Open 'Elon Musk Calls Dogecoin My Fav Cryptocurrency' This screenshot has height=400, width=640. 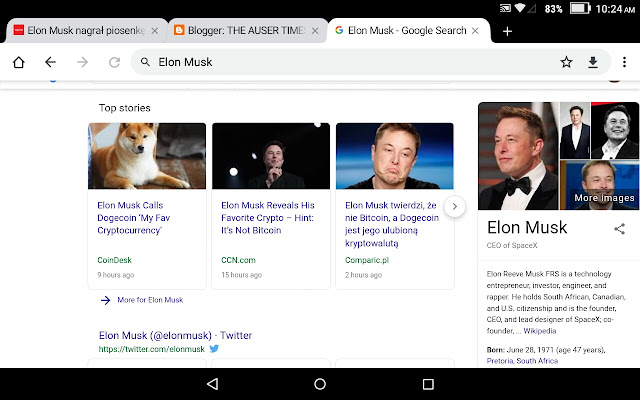[x=133, y=218]
